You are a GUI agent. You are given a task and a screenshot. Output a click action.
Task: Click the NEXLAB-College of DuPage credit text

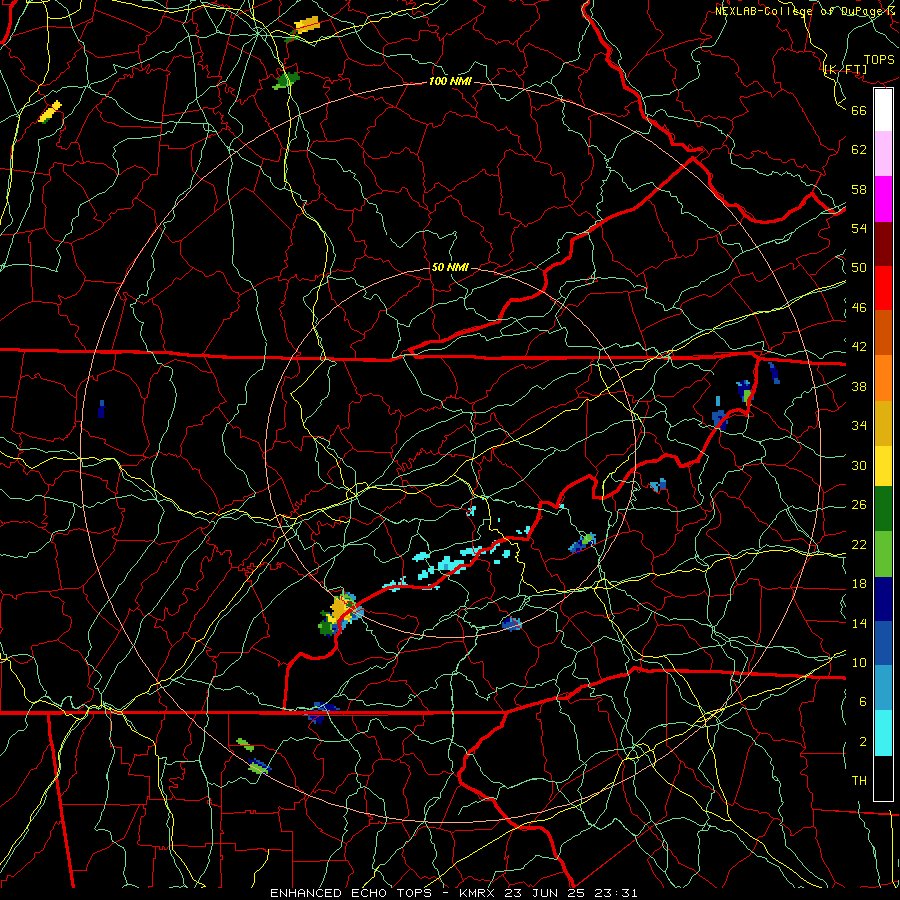(807, 11)
